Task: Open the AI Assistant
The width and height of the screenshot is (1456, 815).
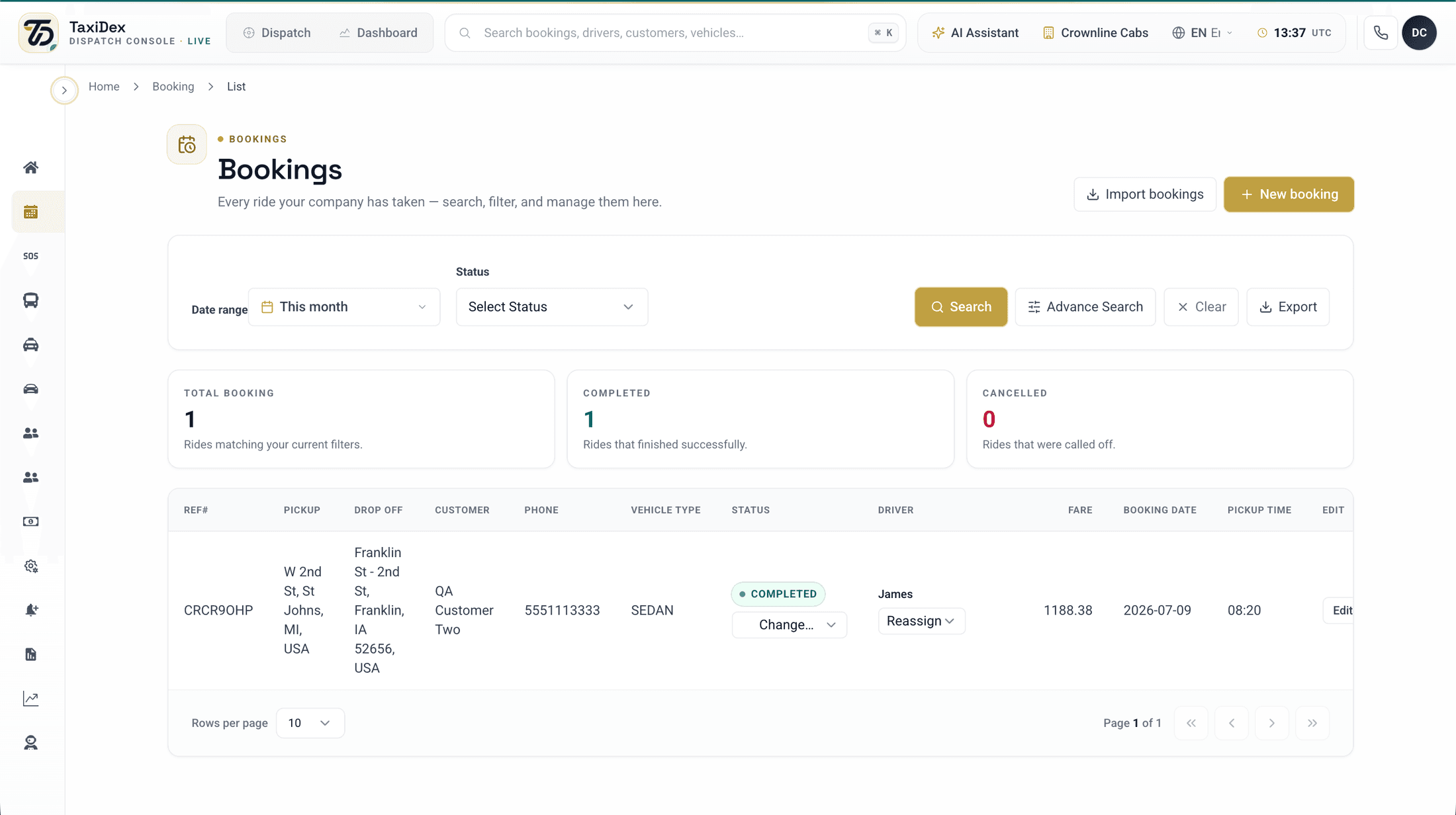Action: [x=975, y=33]
